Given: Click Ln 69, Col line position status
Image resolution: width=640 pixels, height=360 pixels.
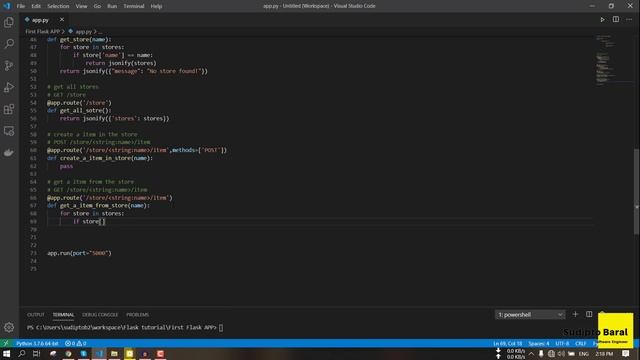Looking at the screenshot, I should pyautogui.click(x=507, y=343).
